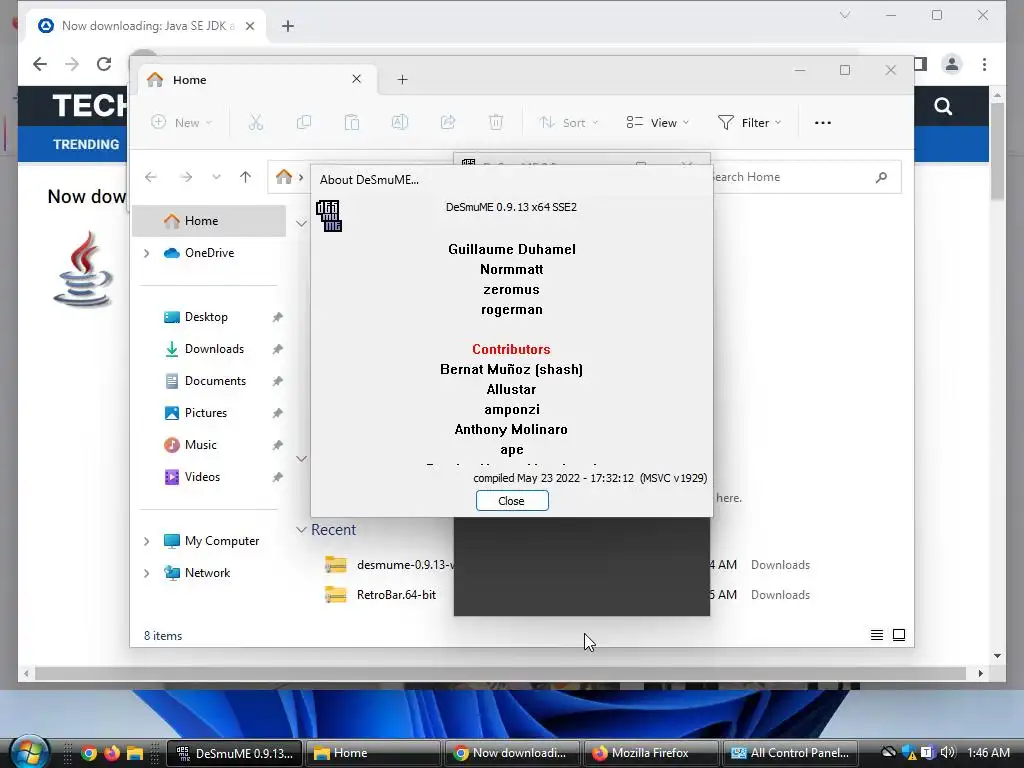Close the Home tab in File Explorer
The width and height of the screenshot is (1024, 768).
357,79
